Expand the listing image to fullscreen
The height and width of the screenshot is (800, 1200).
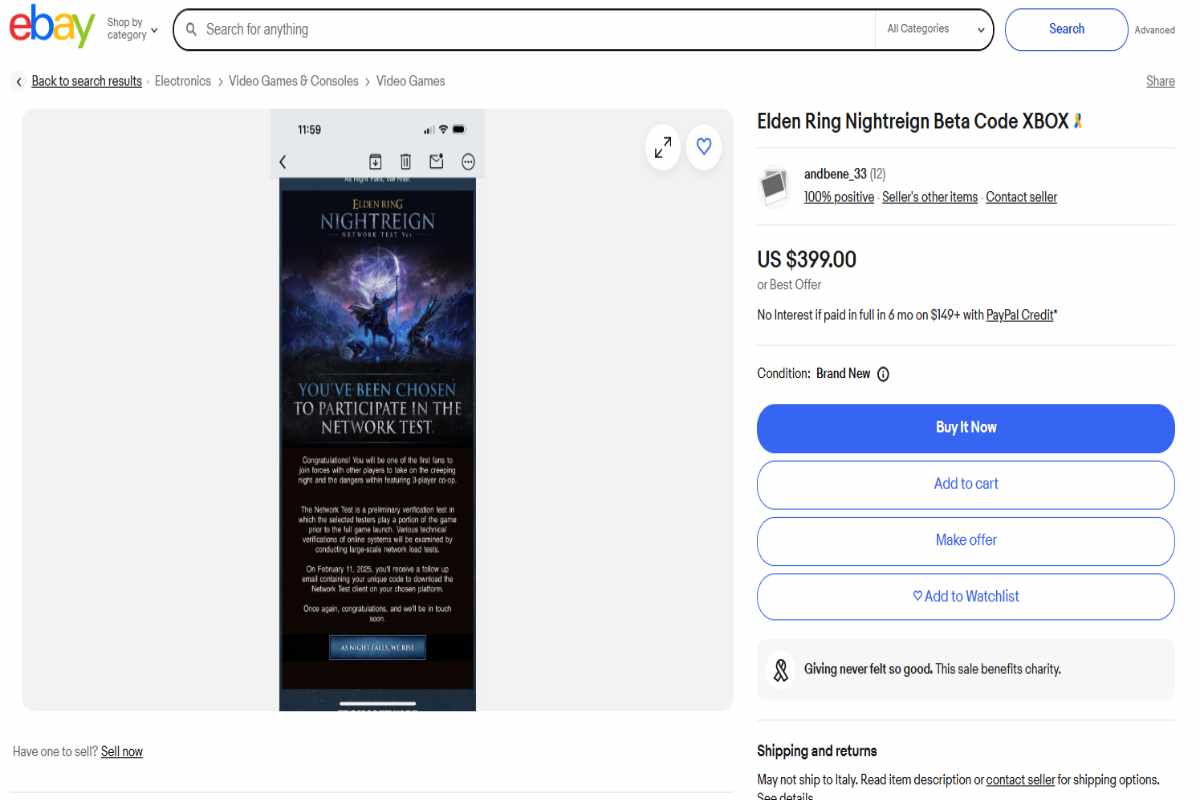pyautogui.click(x=663, y=147)
